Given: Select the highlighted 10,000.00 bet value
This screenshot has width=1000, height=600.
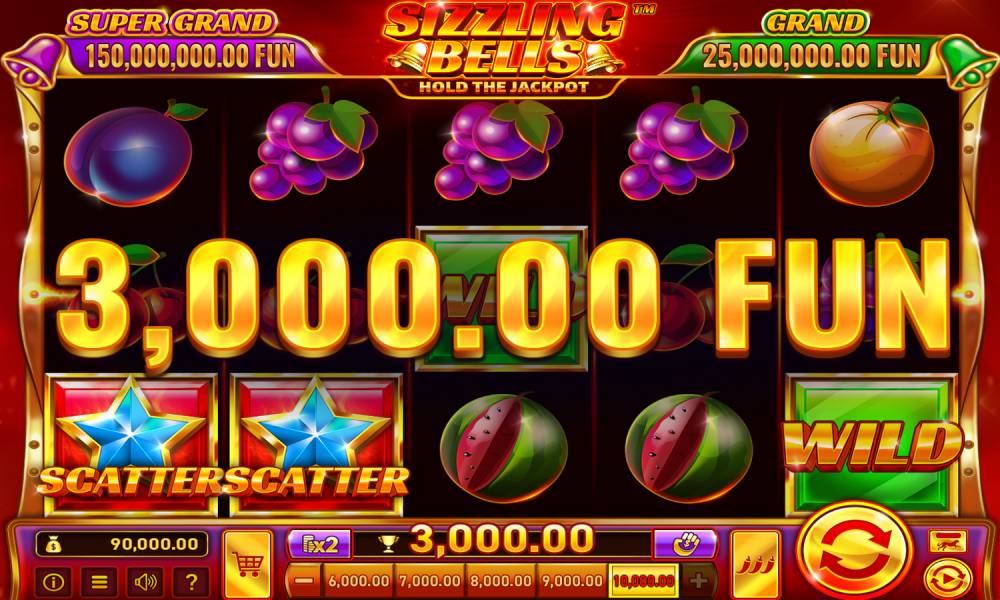Looking at the screenshot, I should [x=643, y=581].
